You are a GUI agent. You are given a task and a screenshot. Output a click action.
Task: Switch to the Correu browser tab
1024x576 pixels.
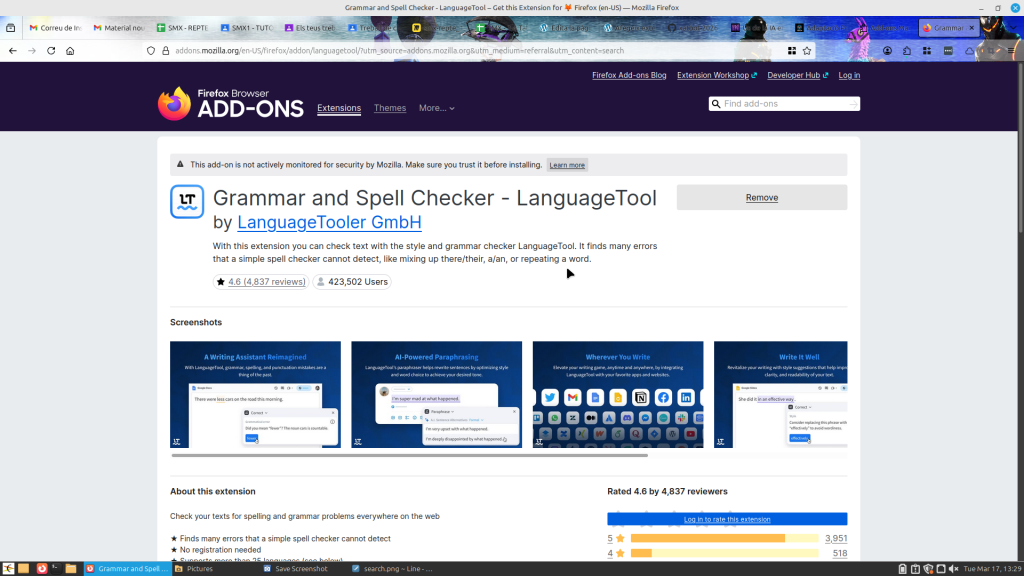click(55, 28)
